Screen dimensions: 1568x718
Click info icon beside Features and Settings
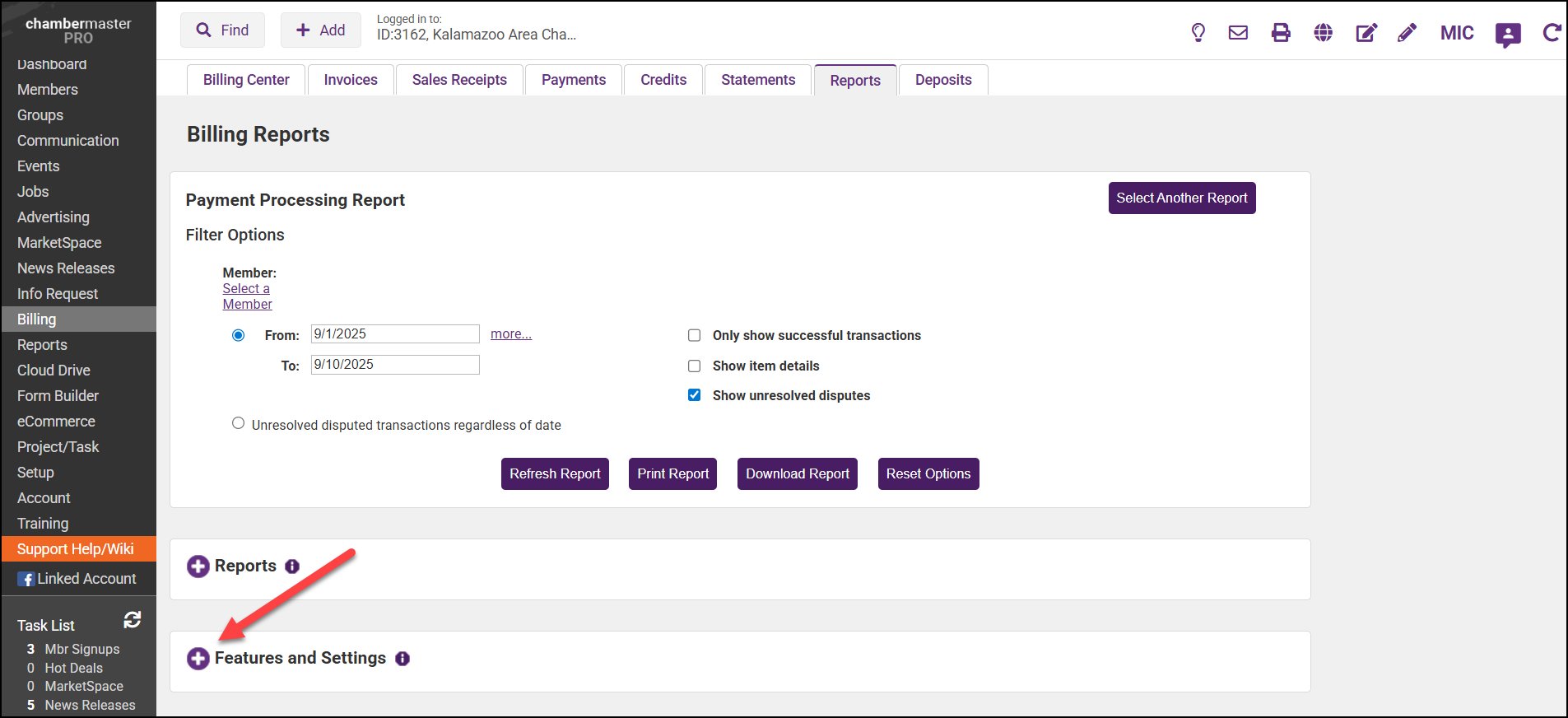402,659
